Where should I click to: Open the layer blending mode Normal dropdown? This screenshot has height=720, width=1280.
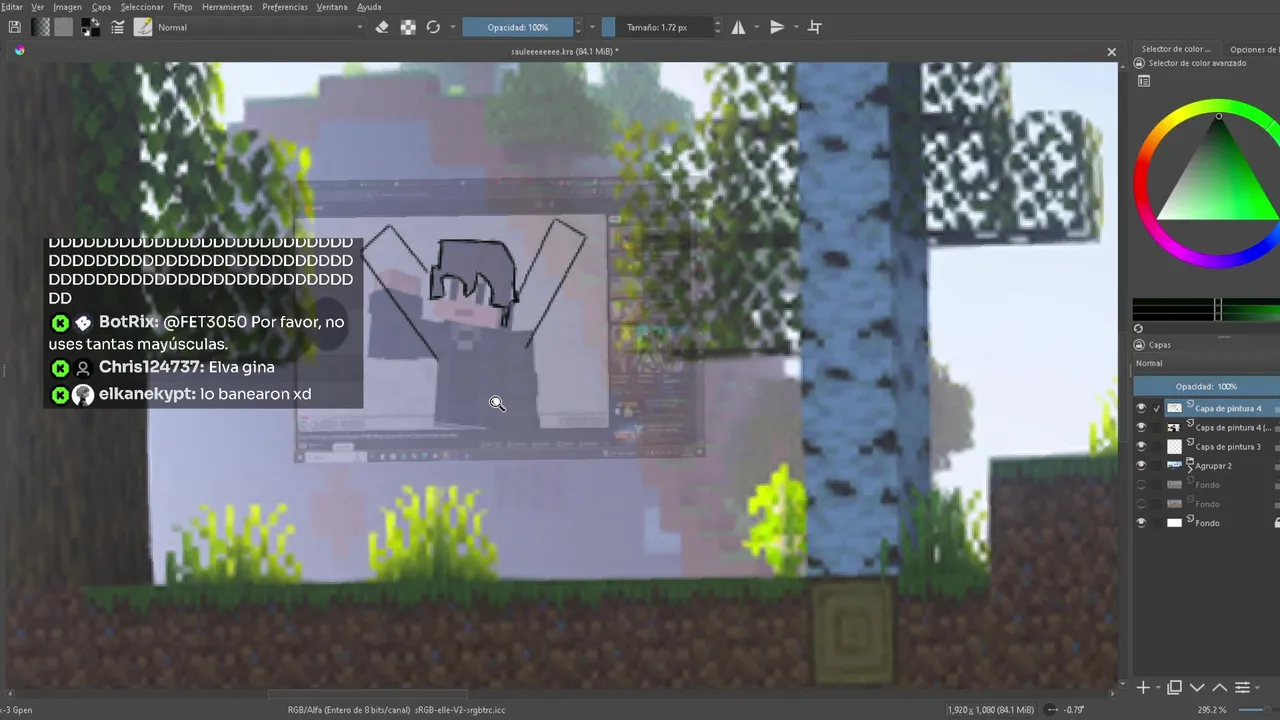[x=1207, y=363]
